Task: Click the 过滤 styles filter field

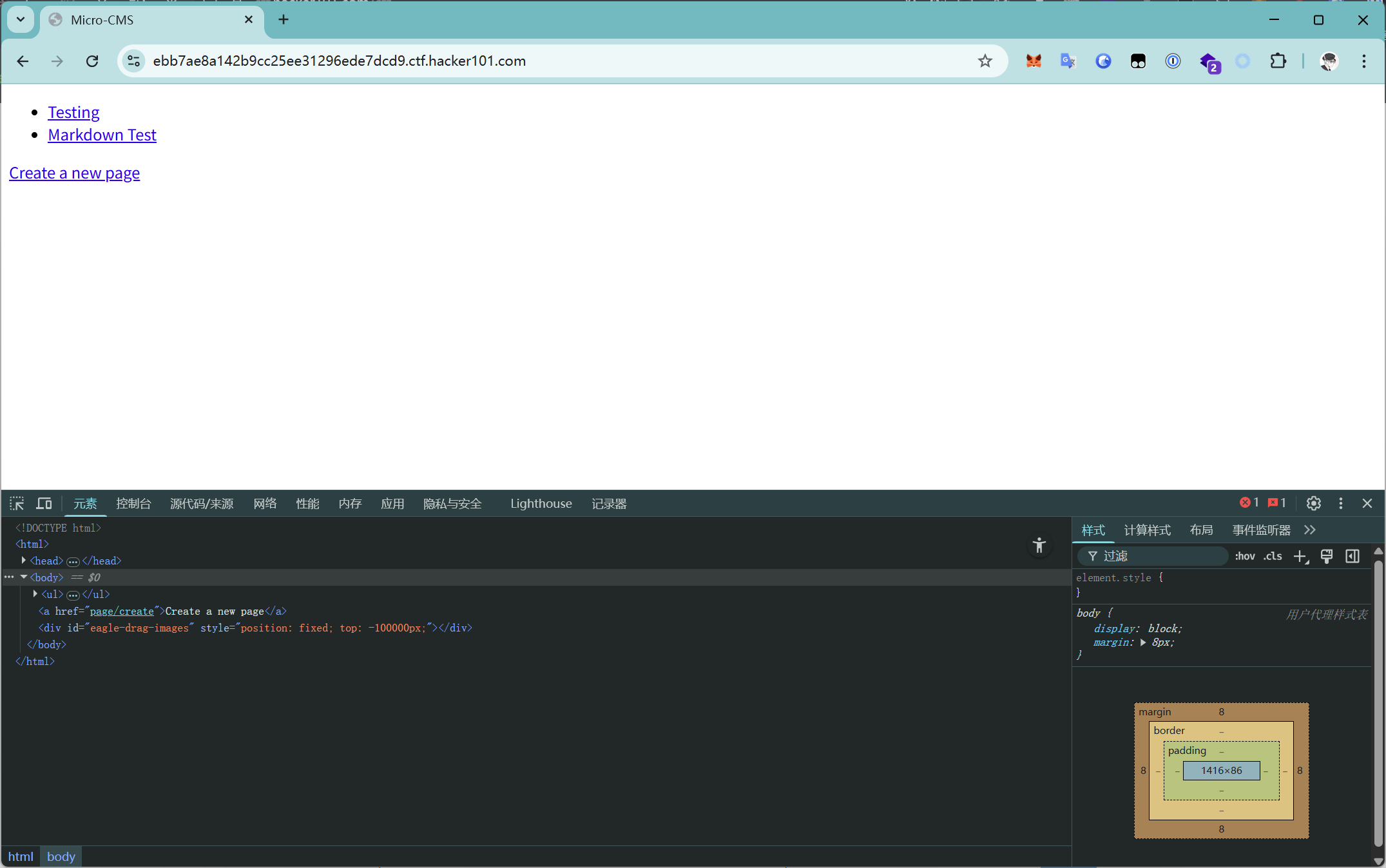Action: tap(1153, 556)
